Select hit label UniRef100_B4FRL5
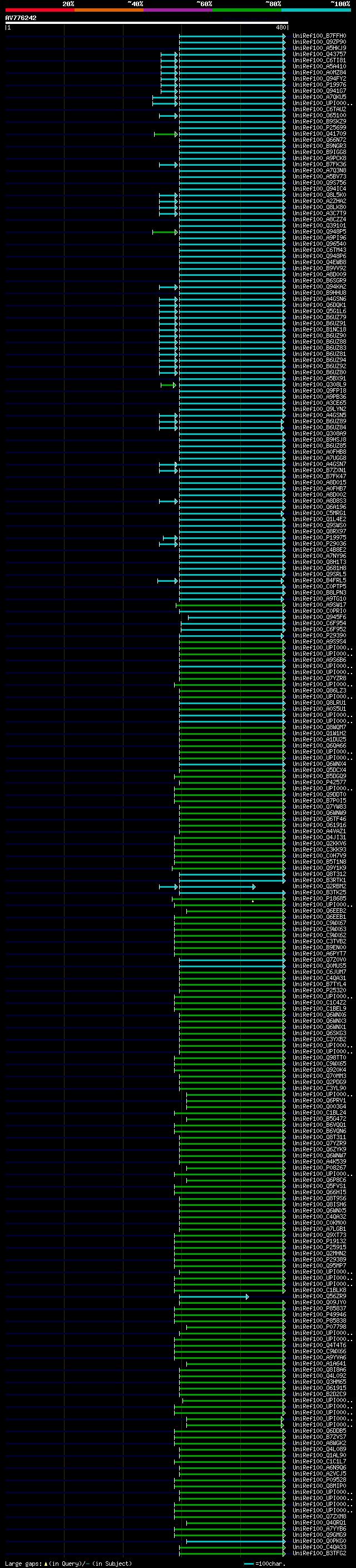 click(x=319, y=580)
